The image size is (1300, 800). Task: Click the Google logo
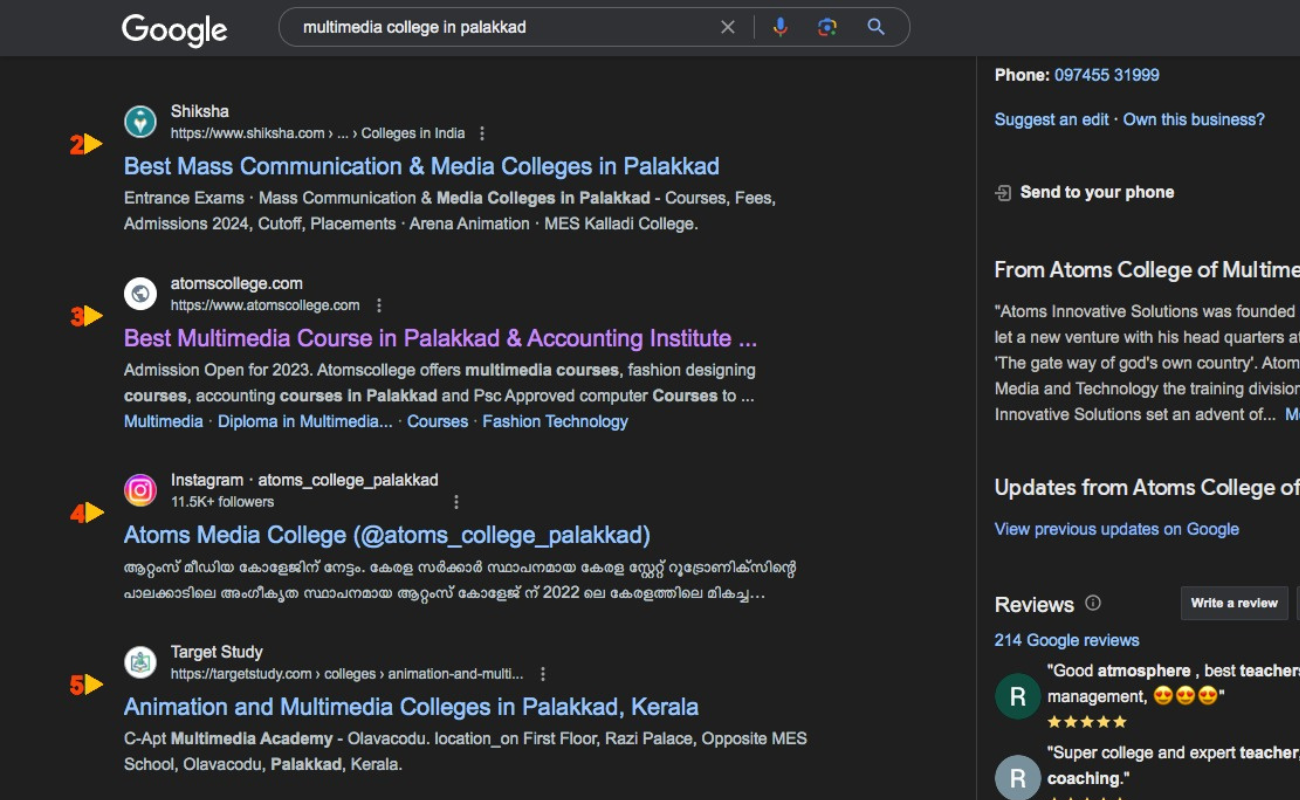point(174,29)
